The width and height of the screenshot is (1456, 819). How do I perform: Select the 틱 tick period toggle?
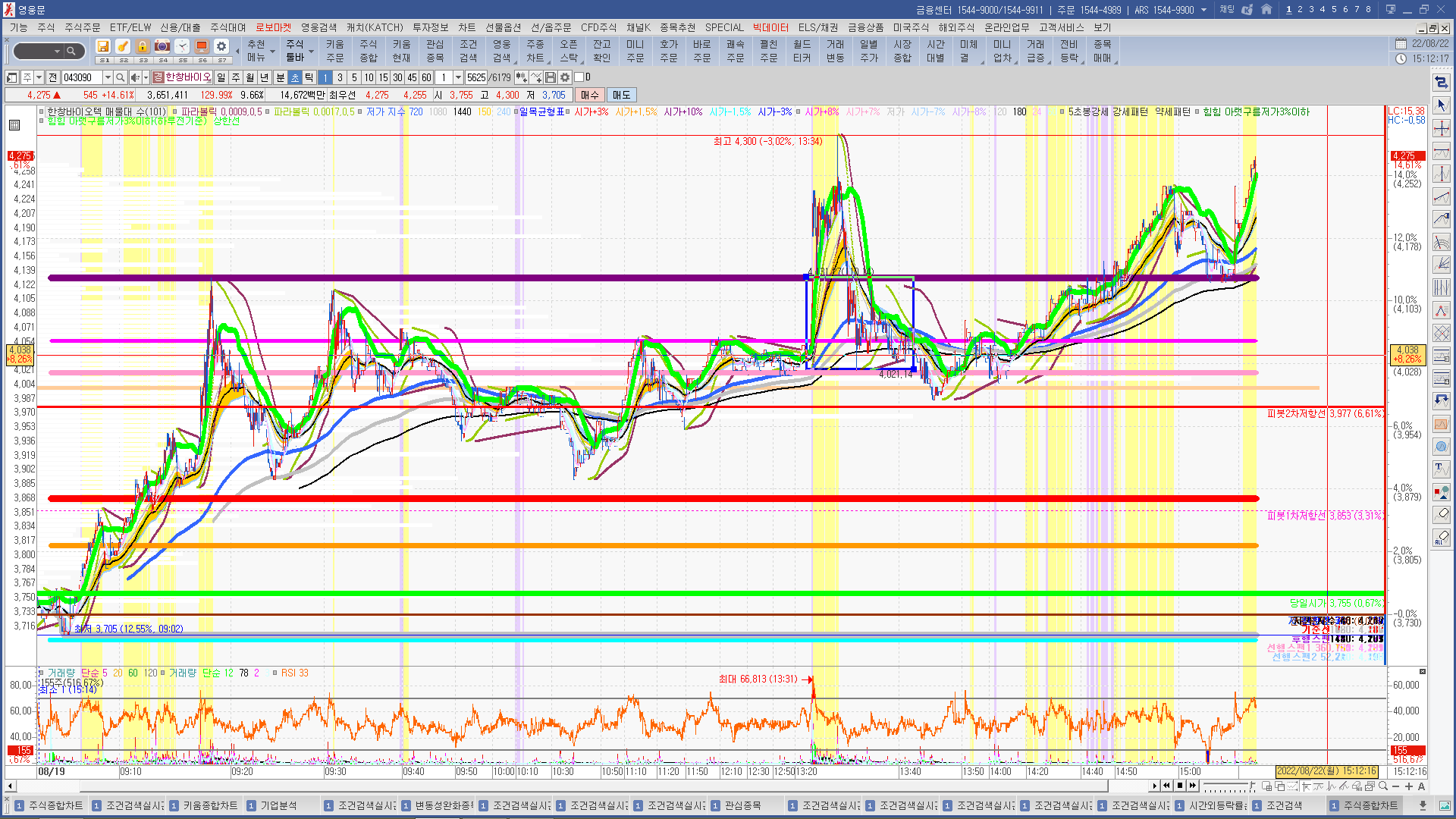coord(309,77)
